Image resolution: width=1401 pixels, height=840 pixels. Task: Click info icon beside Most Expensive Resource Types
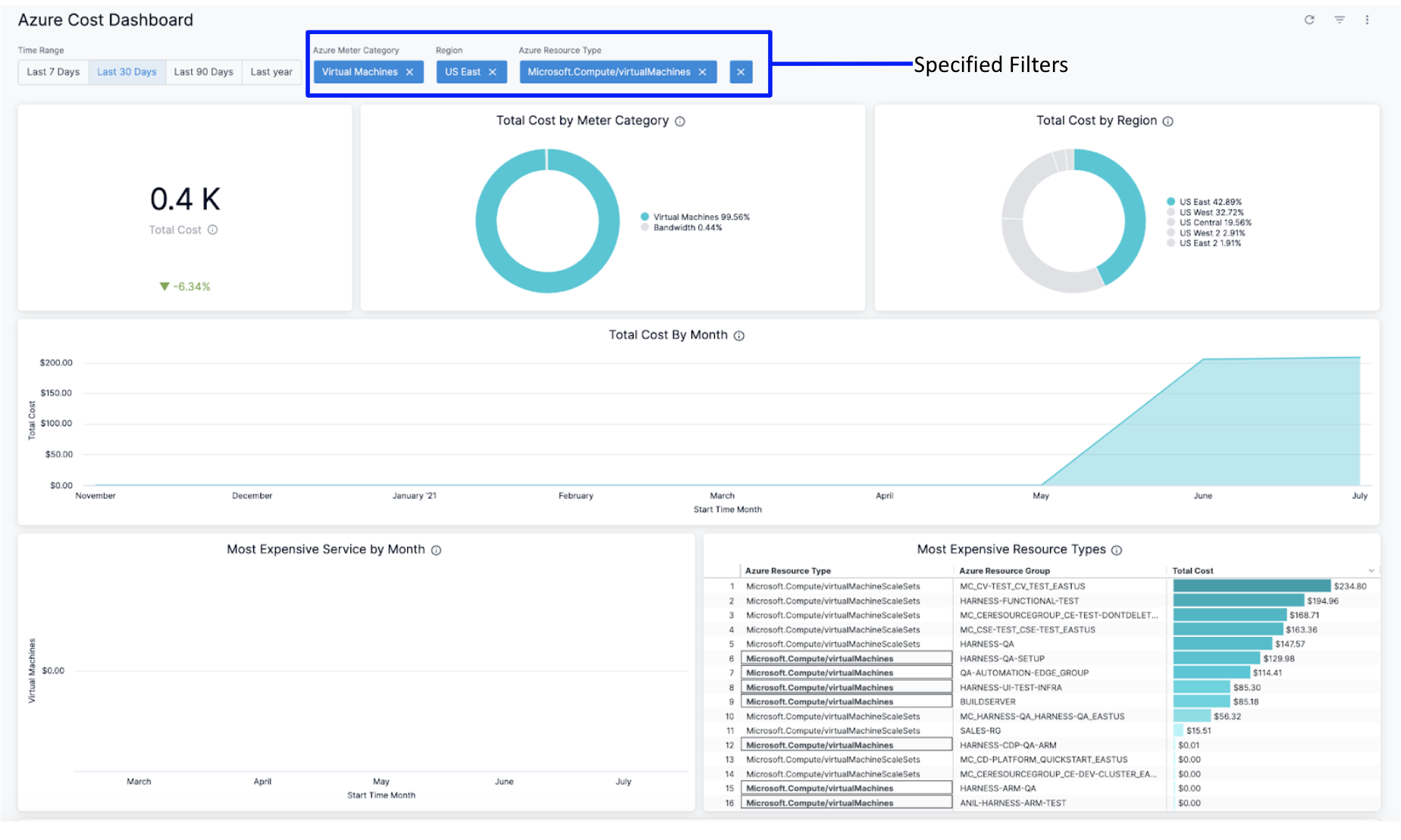coord(1116,550)
